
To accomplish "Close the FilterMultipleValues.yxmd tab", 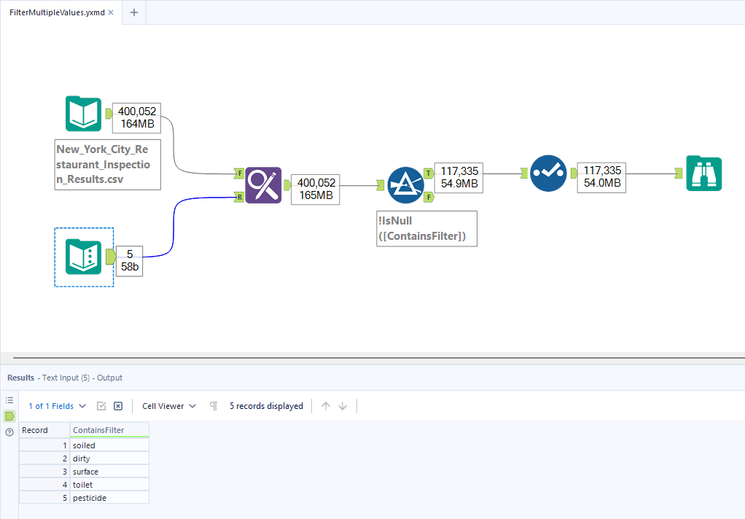I will tap(111, 12).
